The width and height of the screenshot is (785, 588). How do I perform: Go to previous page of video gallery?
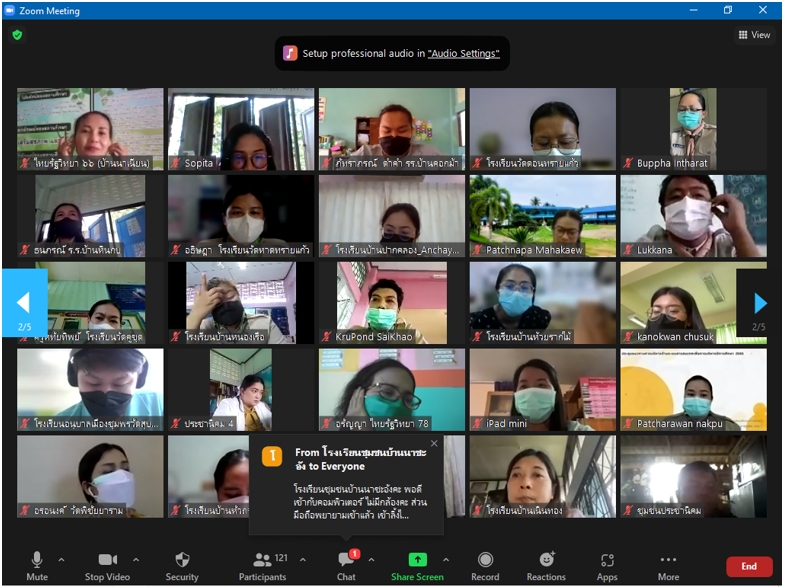point(23,303)
